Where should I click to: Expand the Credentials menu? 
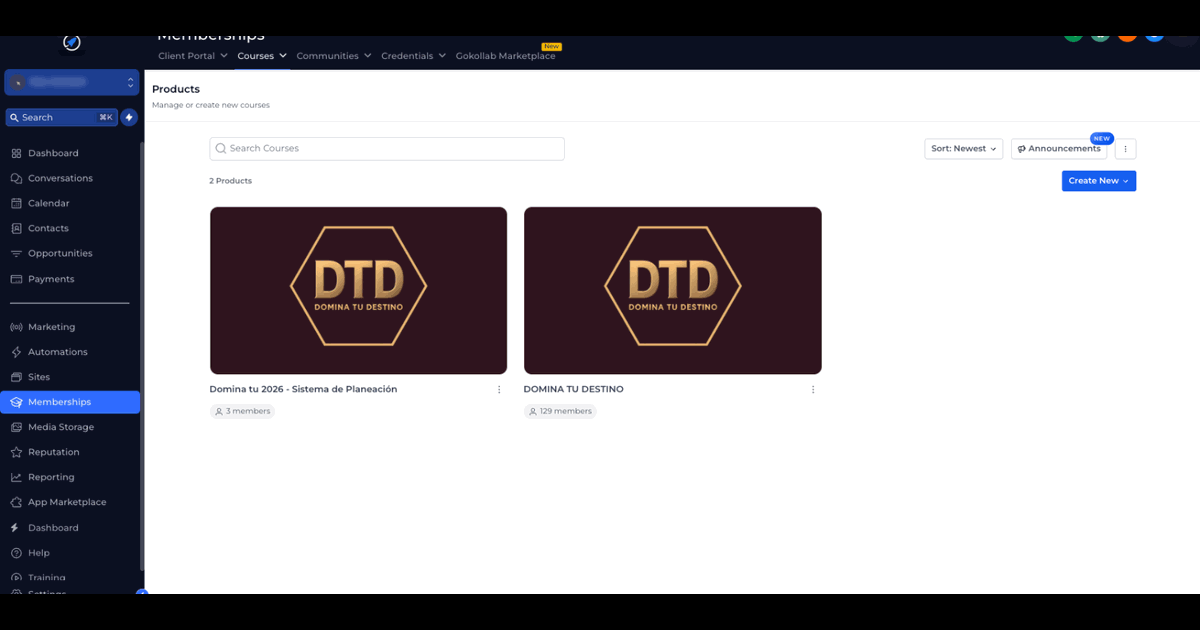click(414, 56)
